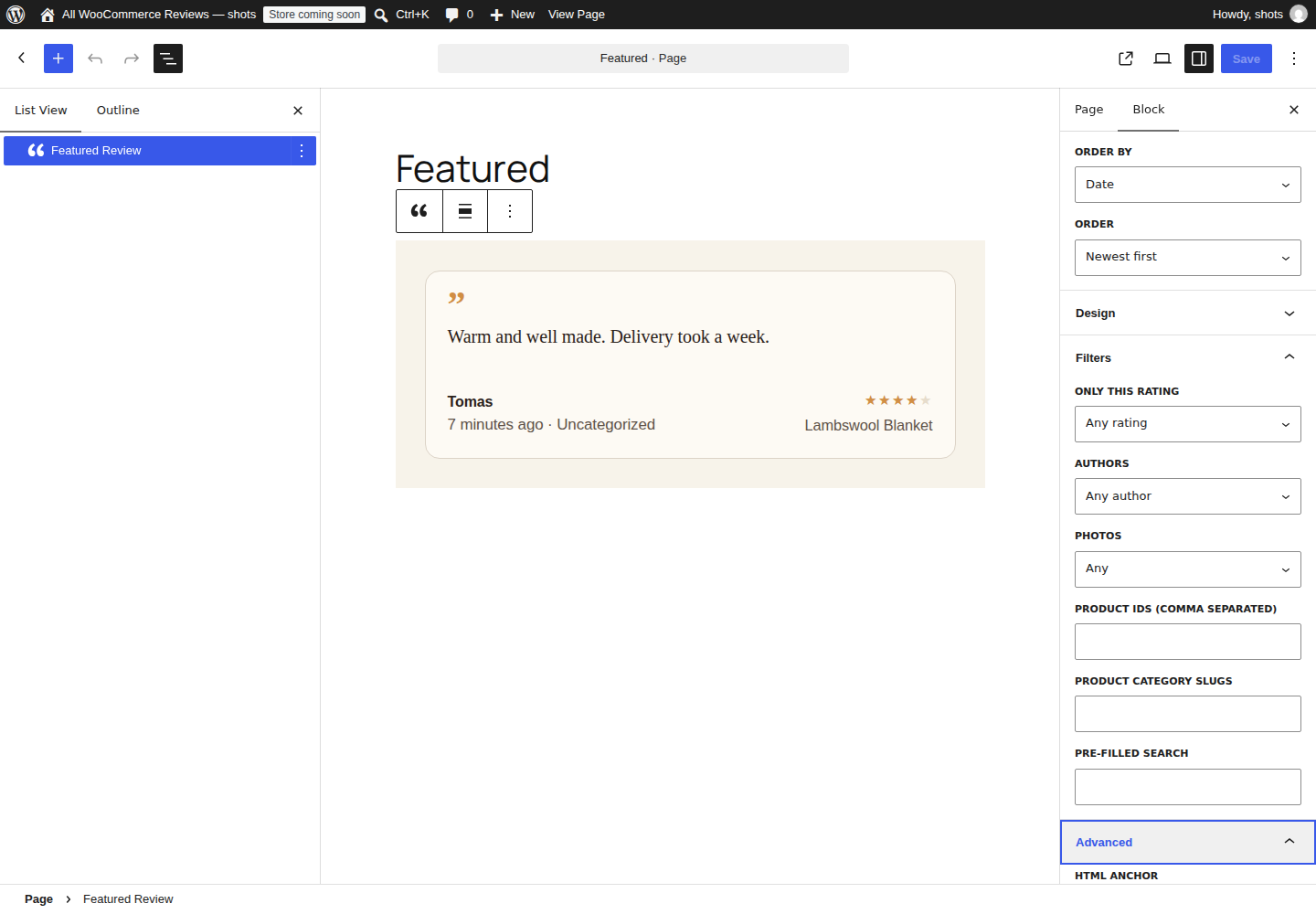Screen dimensions: 1316x914
Task: Open block toolbar three-dot options
Action: click(x=510, y=211)
